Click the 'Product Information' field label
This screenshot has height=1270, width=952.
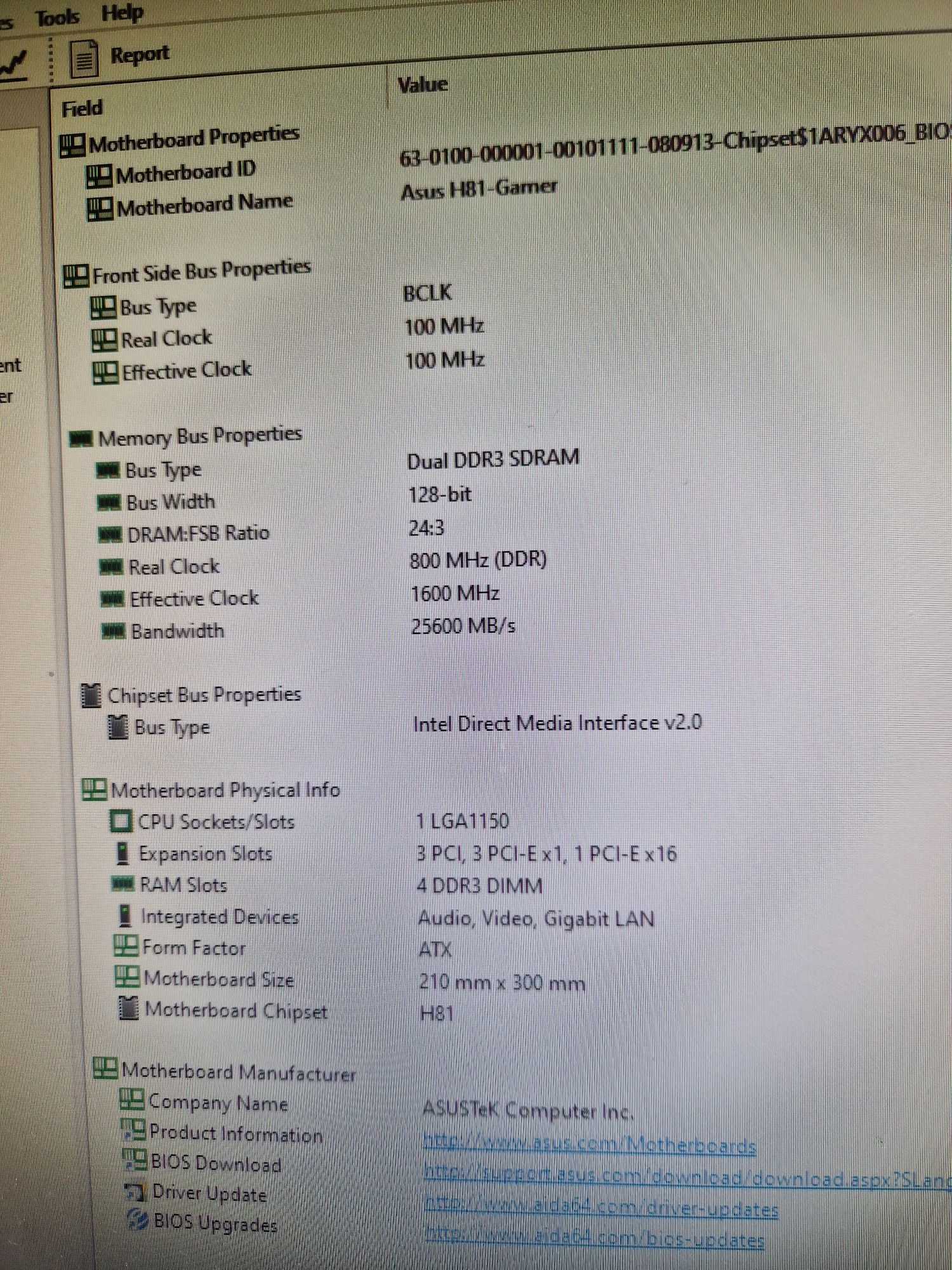[236, 1133]
